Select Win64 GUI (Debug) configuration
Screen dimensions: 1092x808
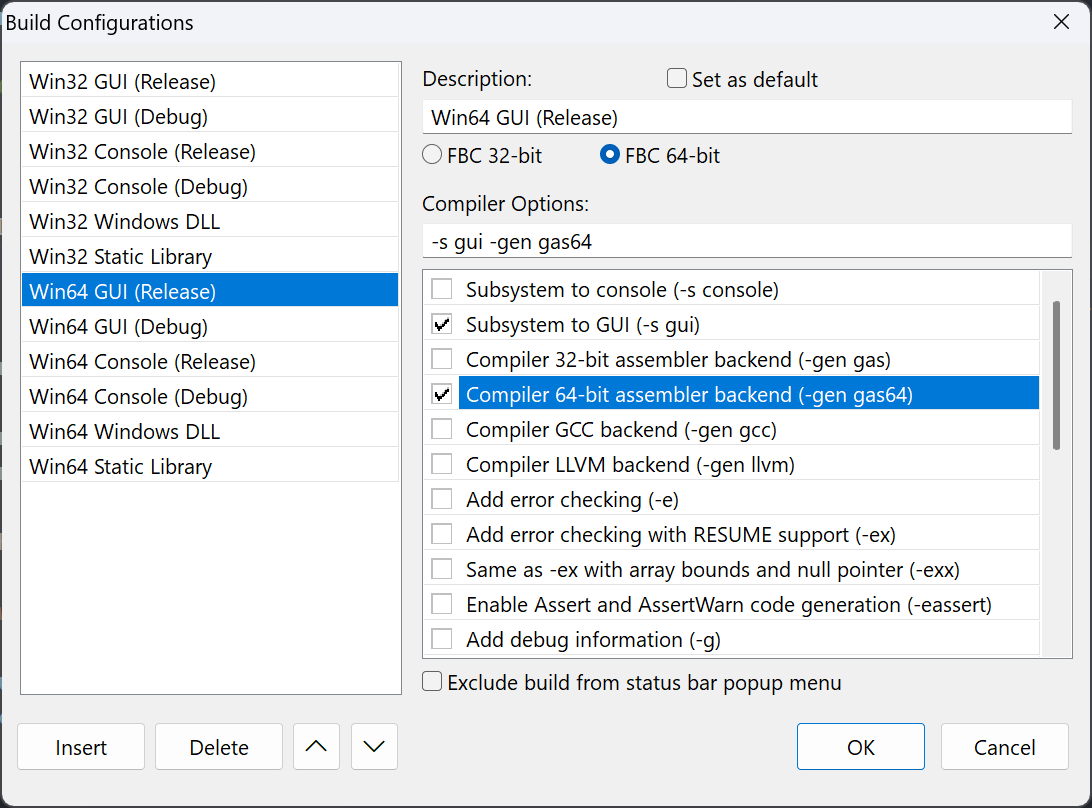coord(210,326)
